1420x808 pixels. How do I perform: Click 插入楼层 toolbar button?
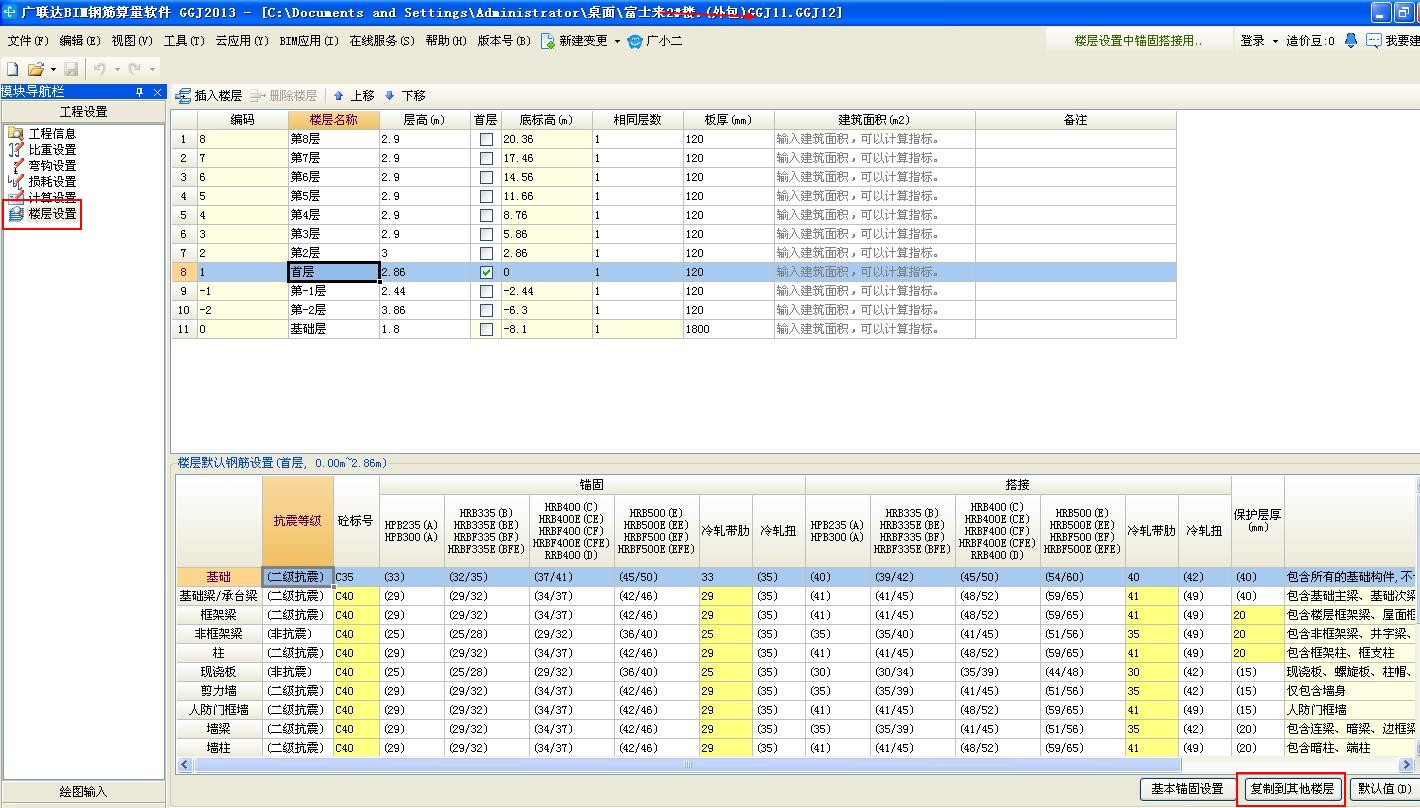point(209,96)
